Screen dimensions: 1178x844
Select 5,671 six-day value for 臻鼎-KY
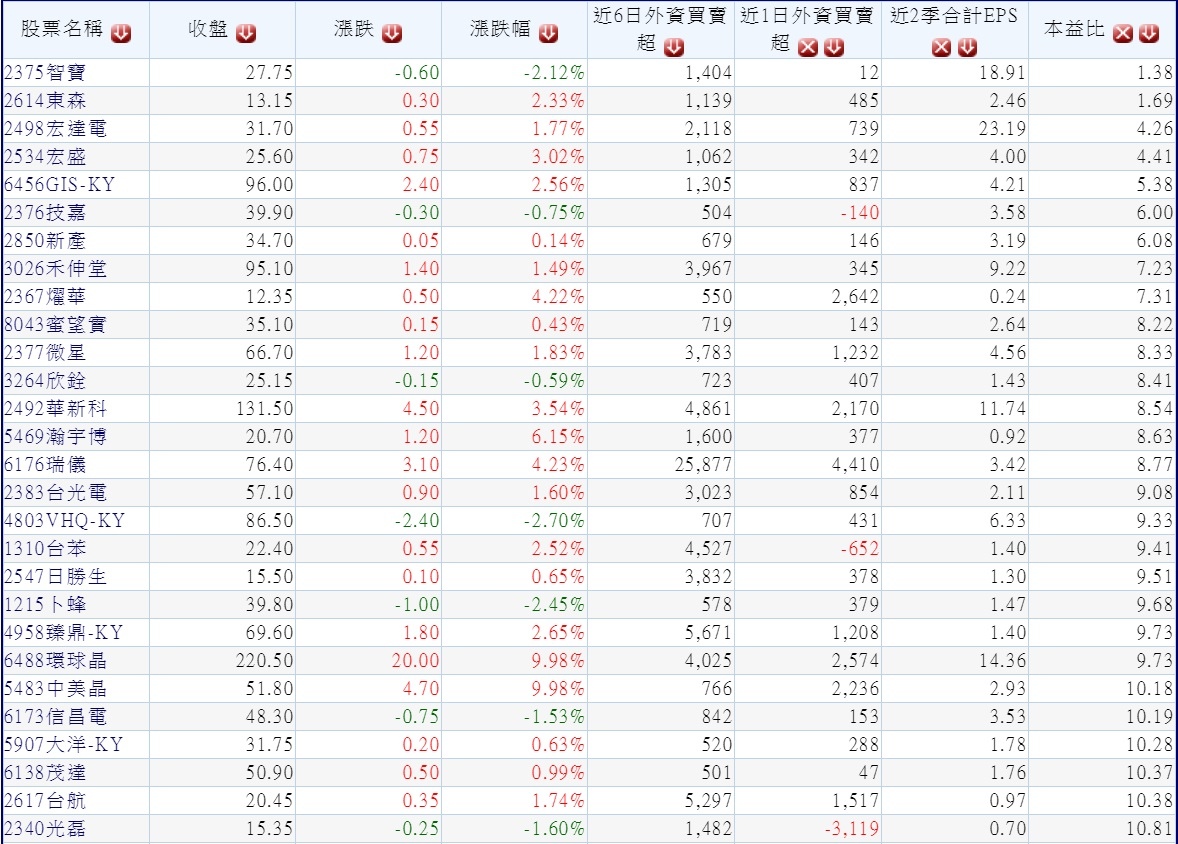click(x=708, y=633)
